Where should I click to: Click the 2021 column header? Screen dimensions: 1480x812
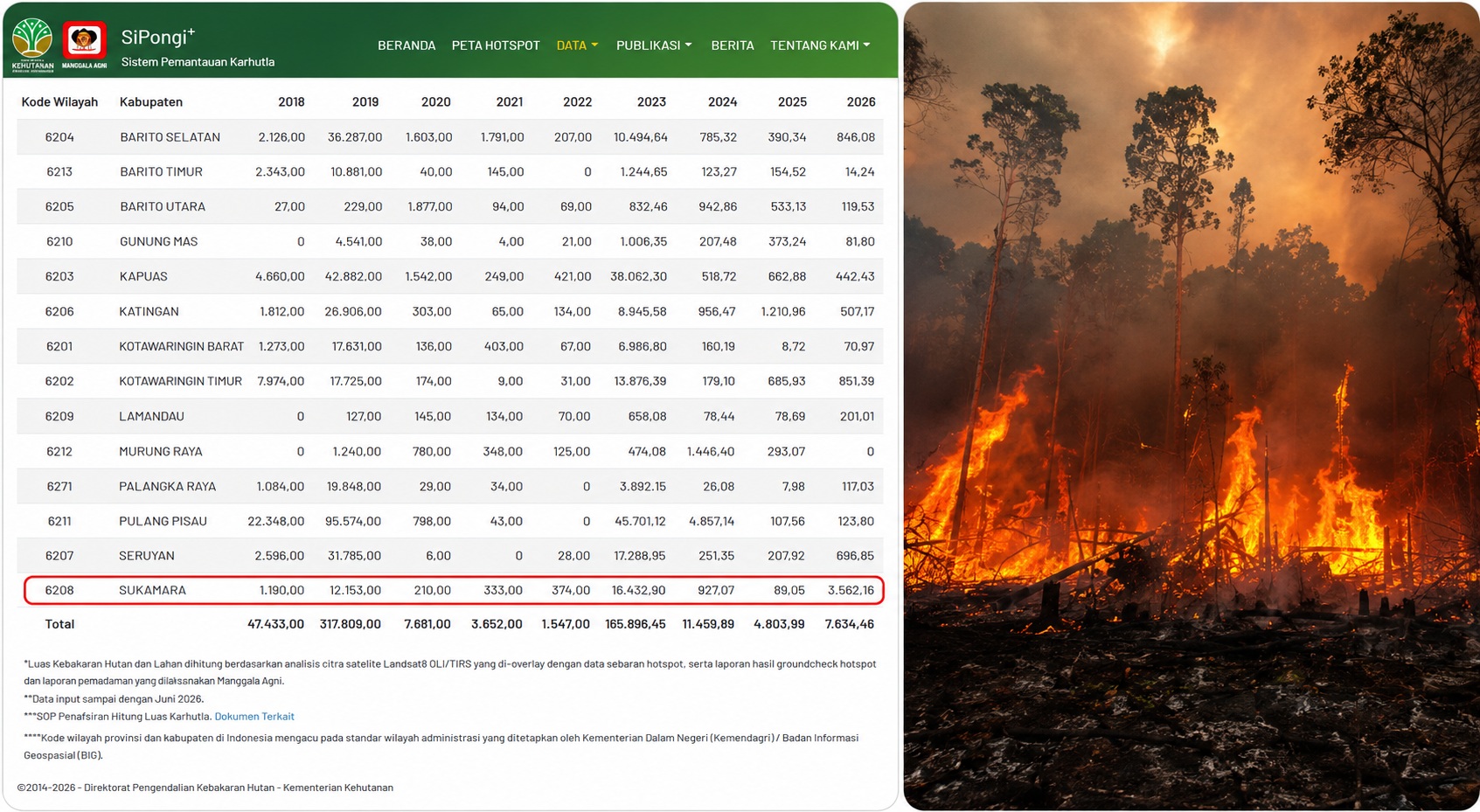[510, 102]
